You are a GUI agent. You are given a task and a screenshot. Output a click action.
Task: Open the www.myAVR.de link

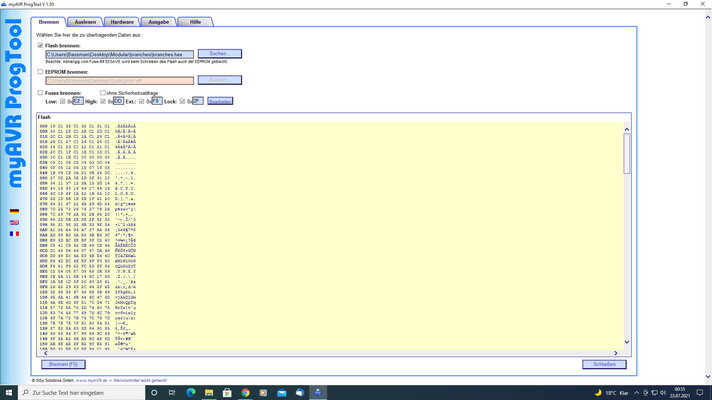click(91, 380)
